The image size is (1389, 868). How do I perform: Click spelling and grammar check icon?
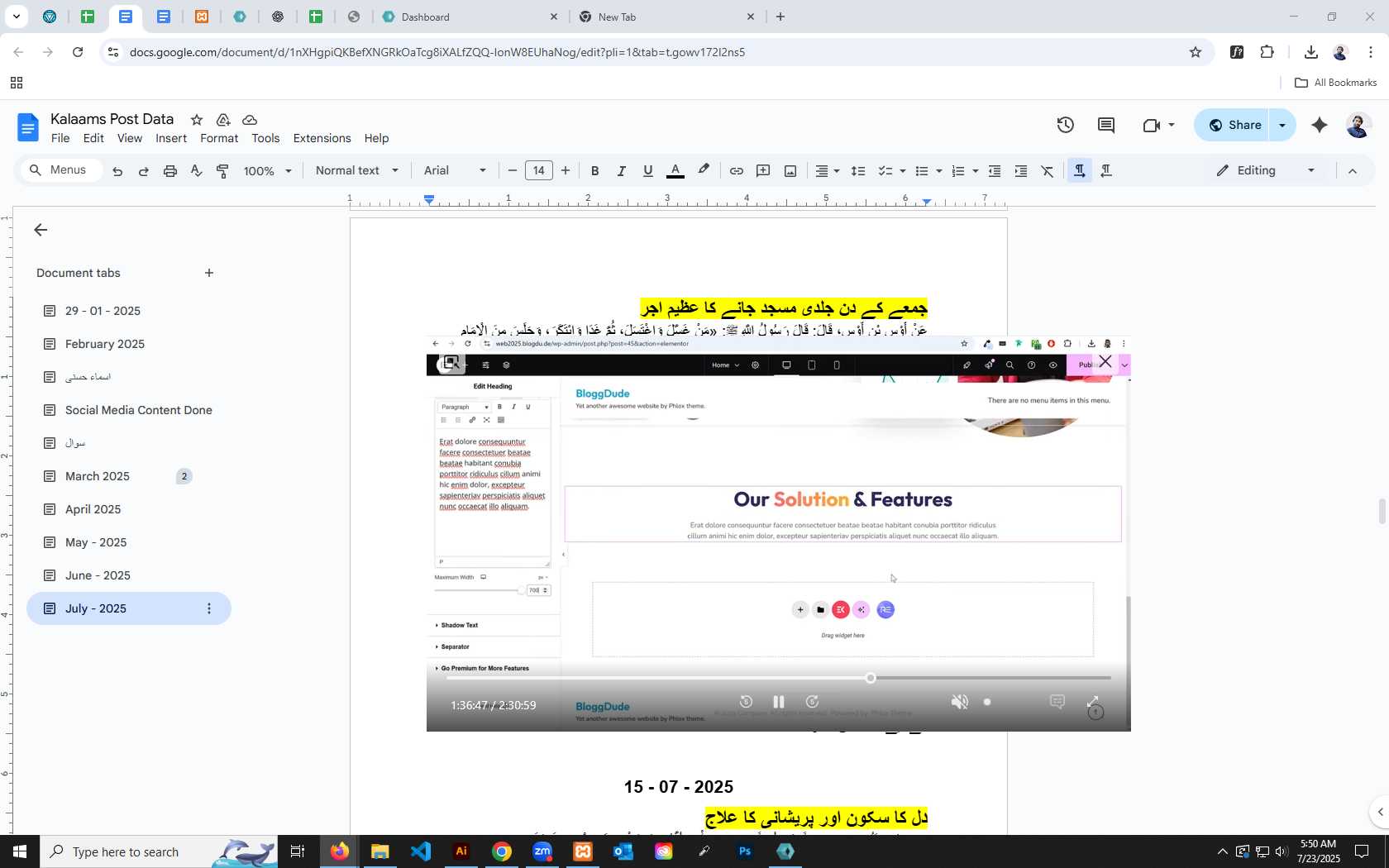196,171
